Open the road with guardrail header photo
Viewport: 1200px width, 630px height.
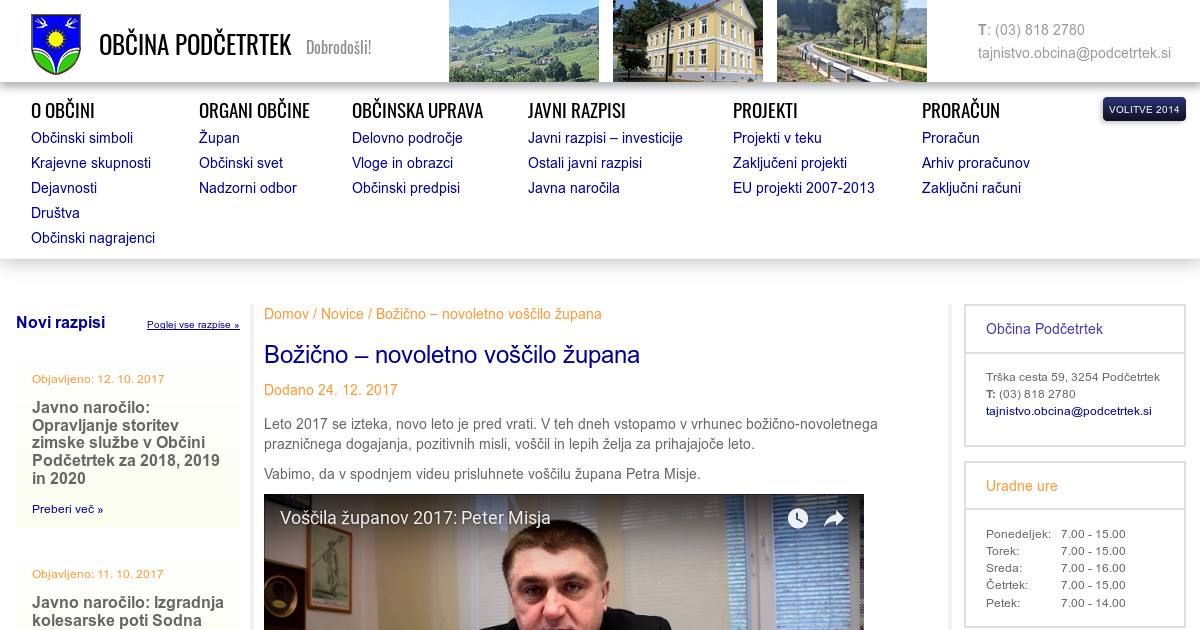pyautogui.click(x=851, y=41)
